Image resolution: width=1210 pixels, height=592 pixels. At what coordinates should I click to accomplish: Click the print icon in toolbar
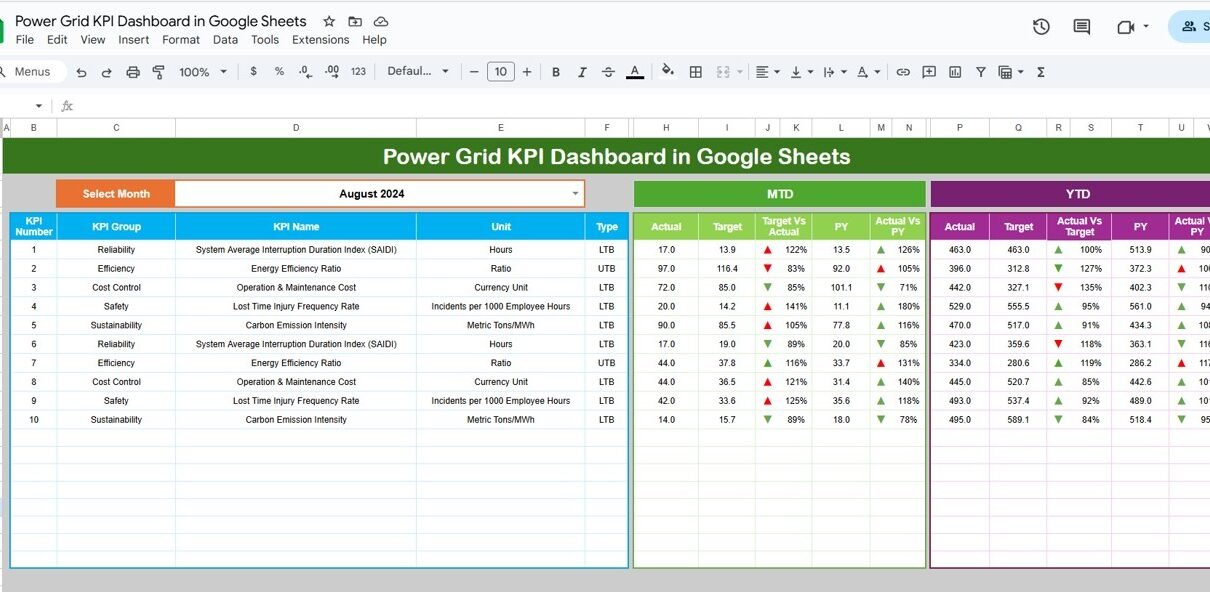tap(133, 72)
